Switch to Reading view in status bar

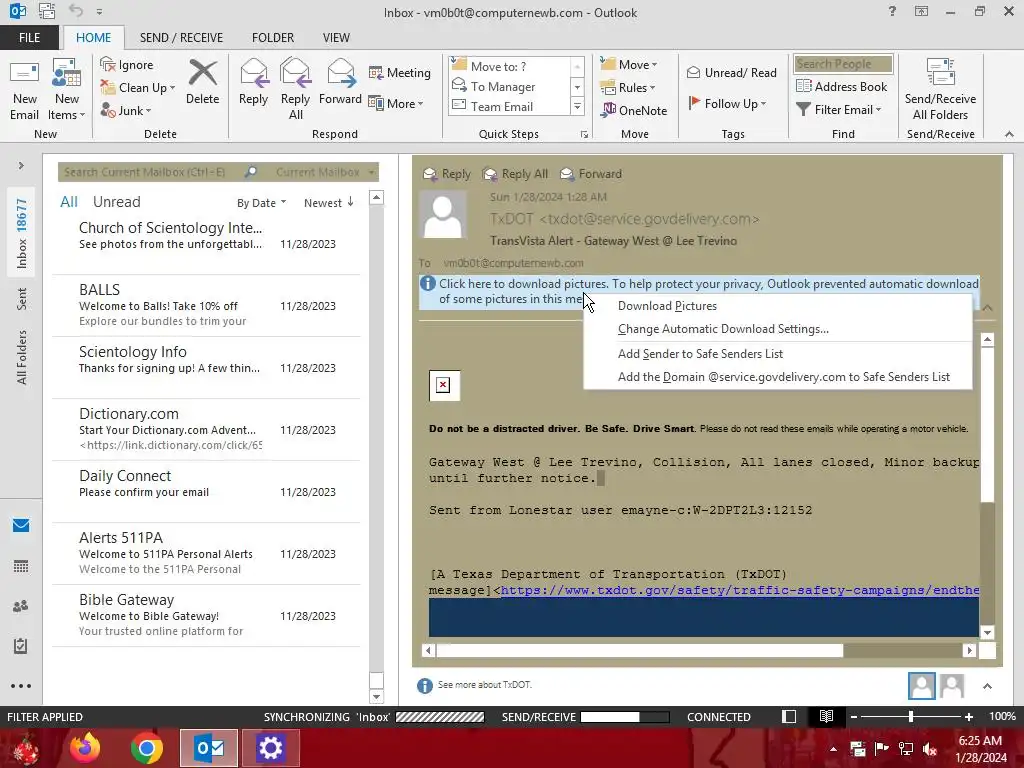(826, 716)
